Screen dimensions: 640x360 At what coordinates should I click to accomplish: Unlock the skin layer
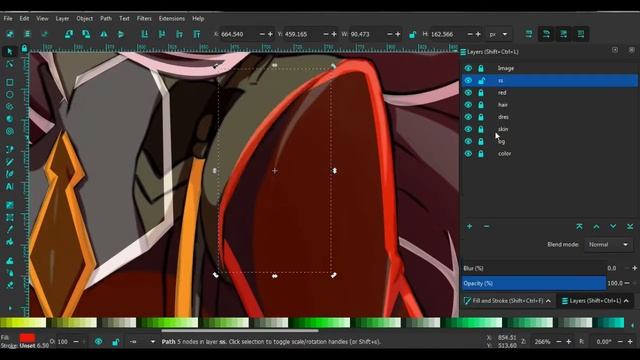click(481, 129)
